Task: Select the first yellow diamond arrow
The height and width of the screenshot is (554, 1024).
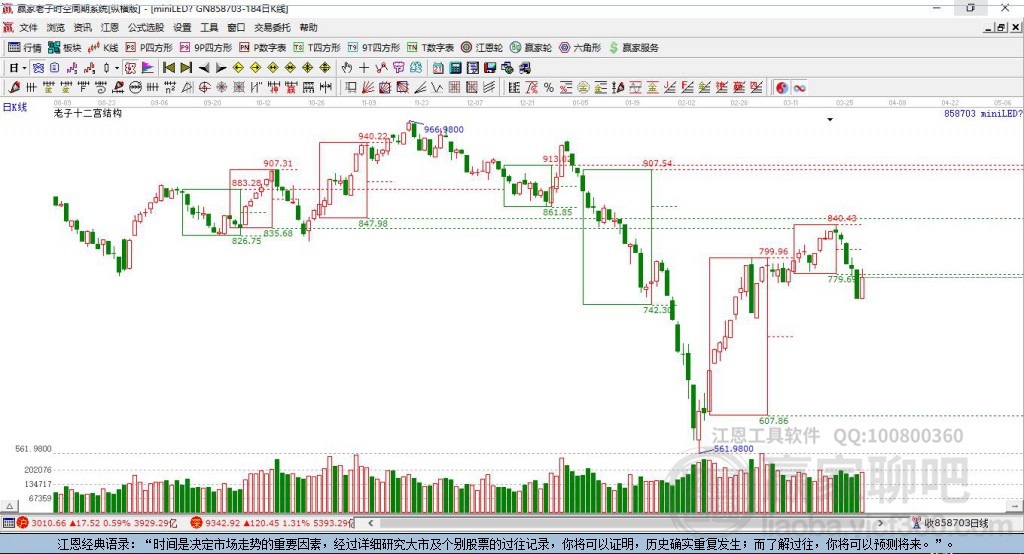Action: pyautogui.click(x=238, y=68)
